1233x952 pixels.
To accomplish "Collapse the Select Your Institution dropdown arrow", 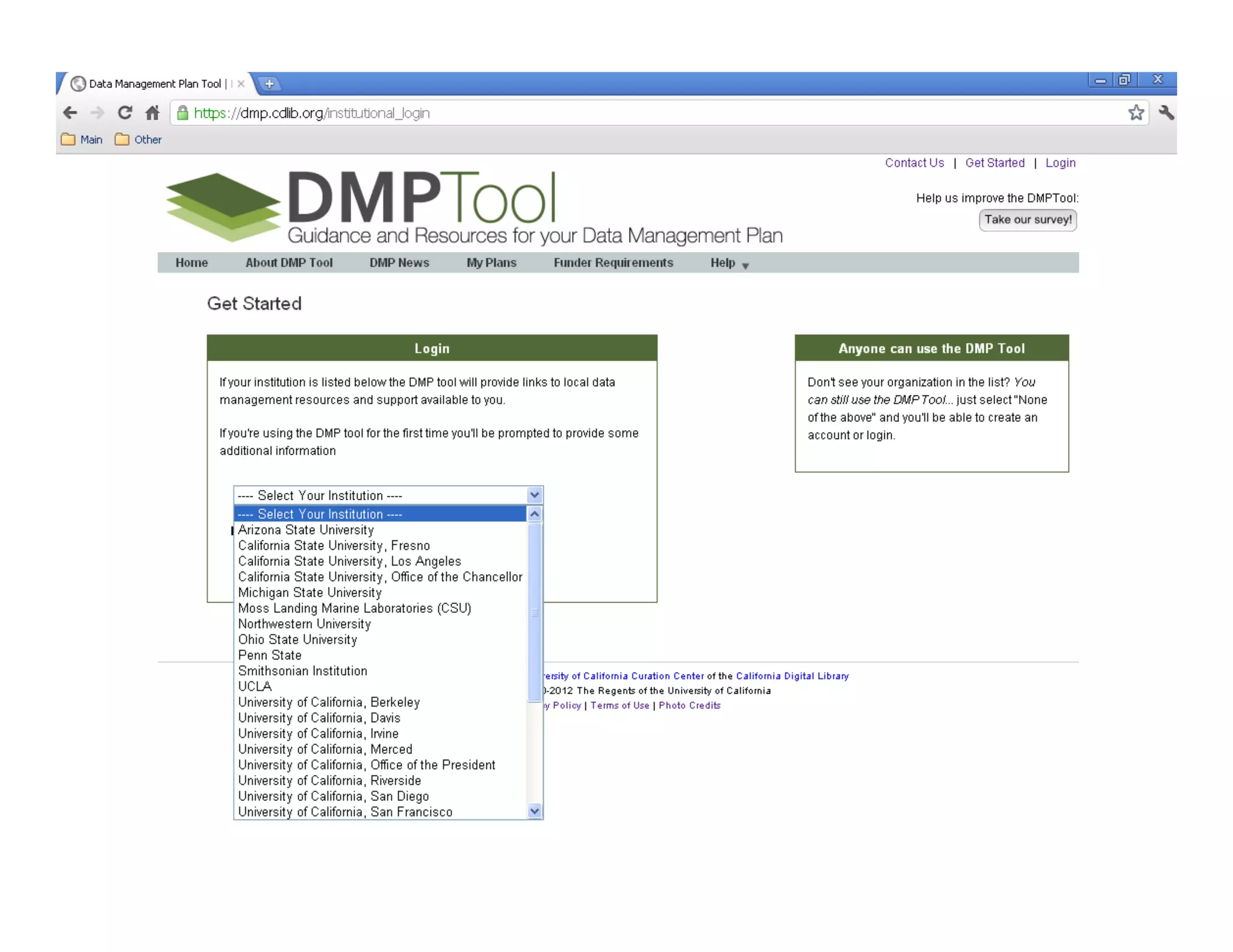I will (534, 495).
